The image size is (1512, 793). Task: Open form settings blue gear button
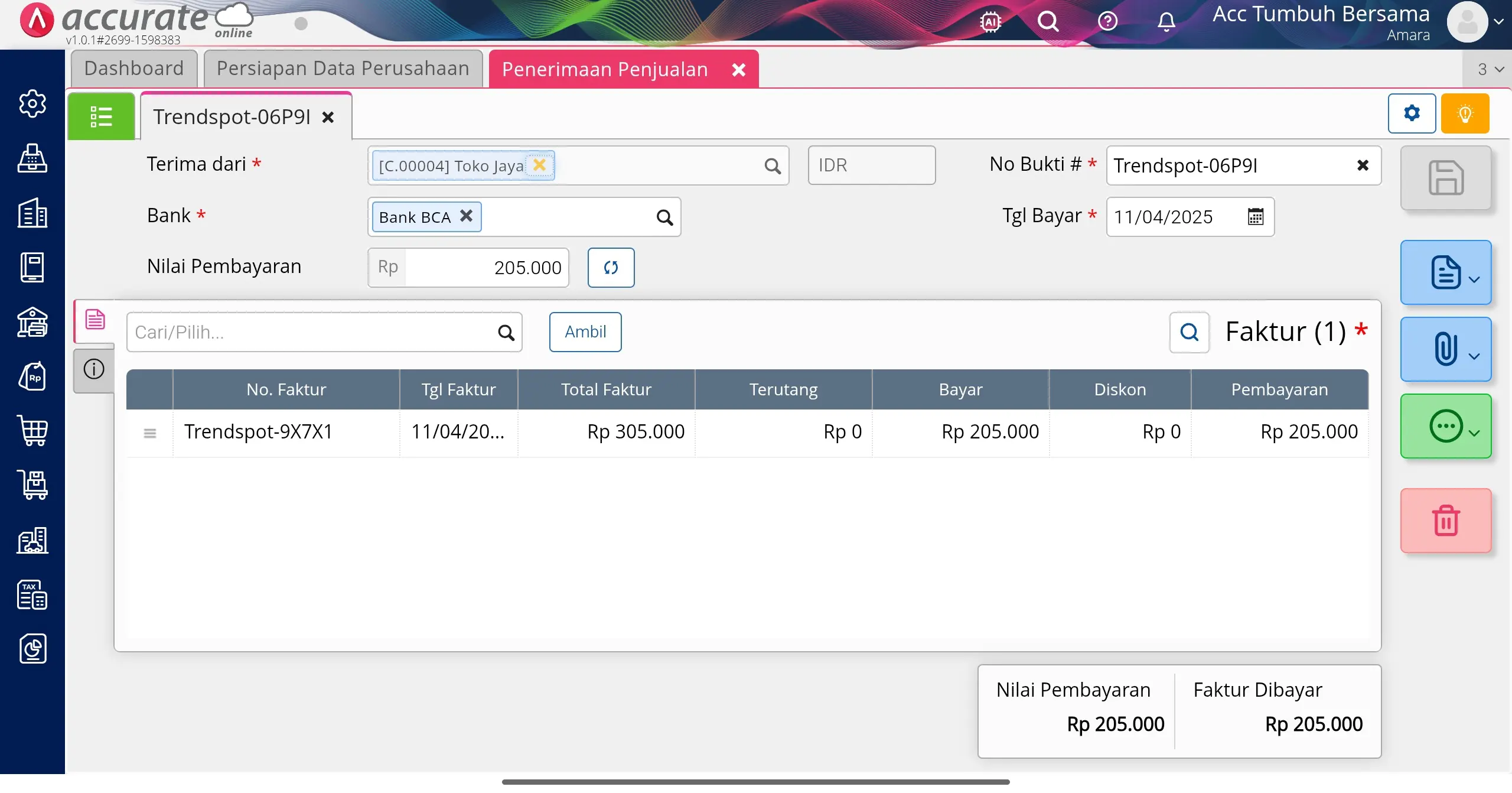tap(1412, 113)
